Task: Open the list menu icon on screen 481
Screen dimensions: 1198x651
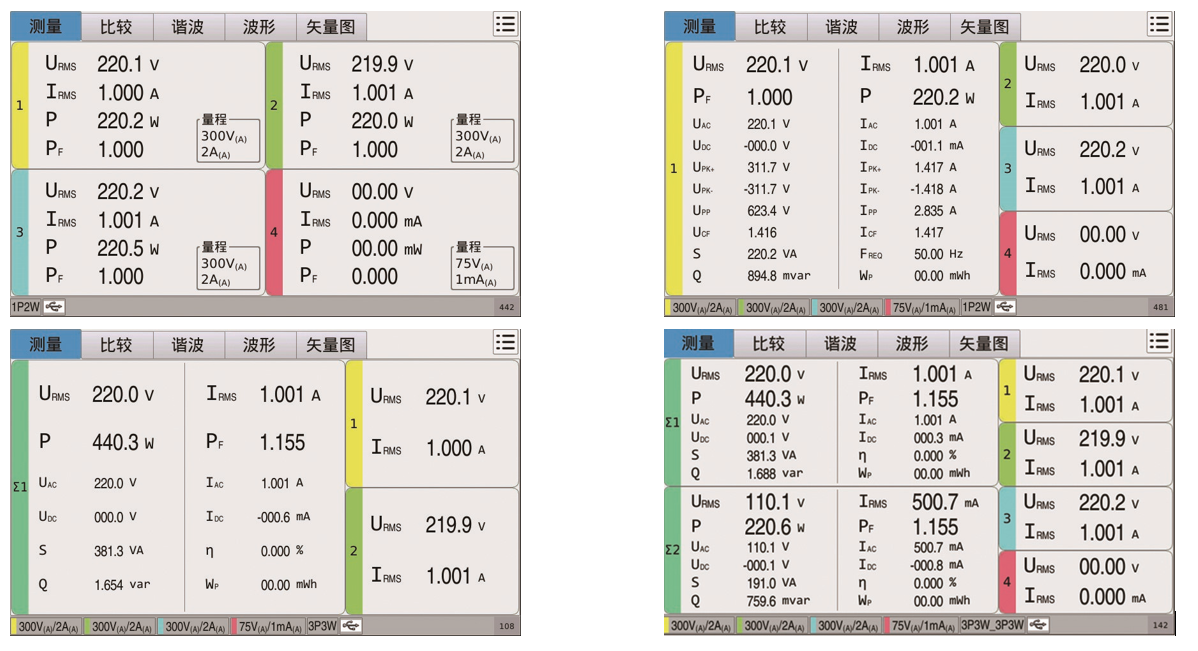Action: [x=1159, y=24]
